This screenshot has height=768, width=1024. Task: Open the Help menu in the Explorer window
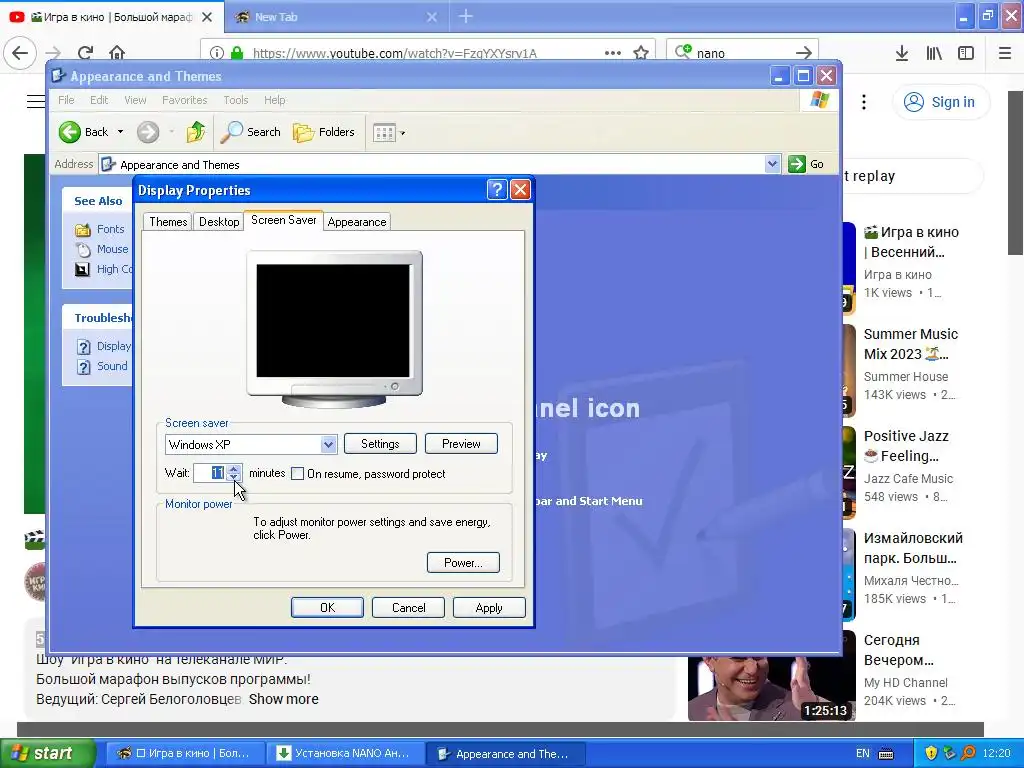(x=274, y=100)
